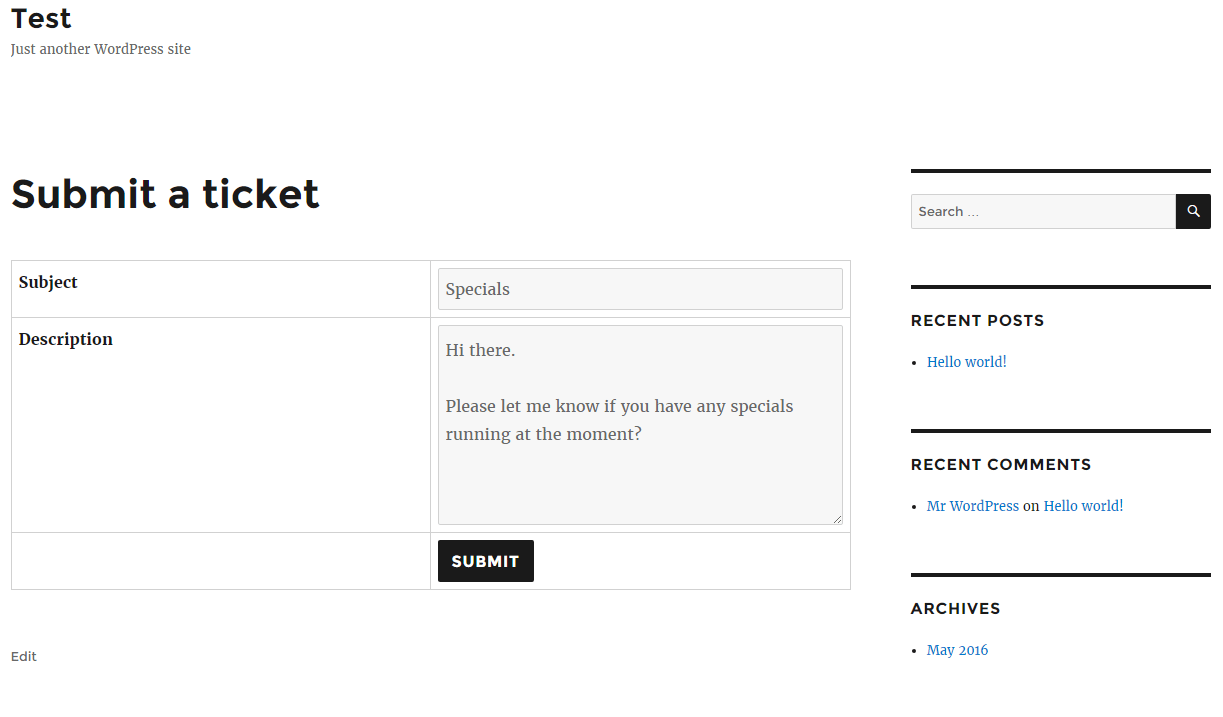Click the Subject field containing Specials
The image size is (1223, 717).
pyautogui.click(x=640, y=289)
